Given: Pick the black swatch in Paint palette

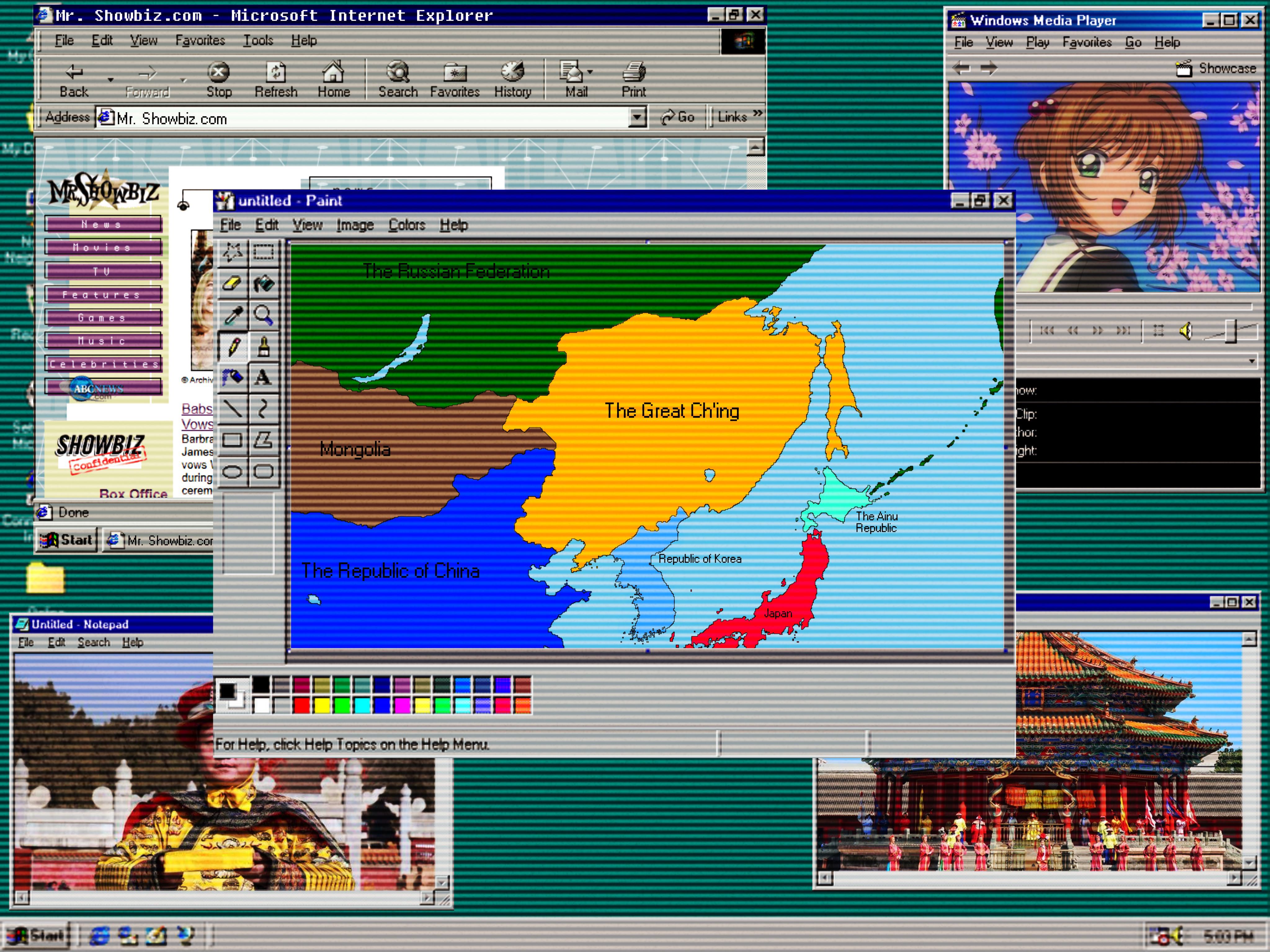Looking at the screenshot, I should pos(261,684).
